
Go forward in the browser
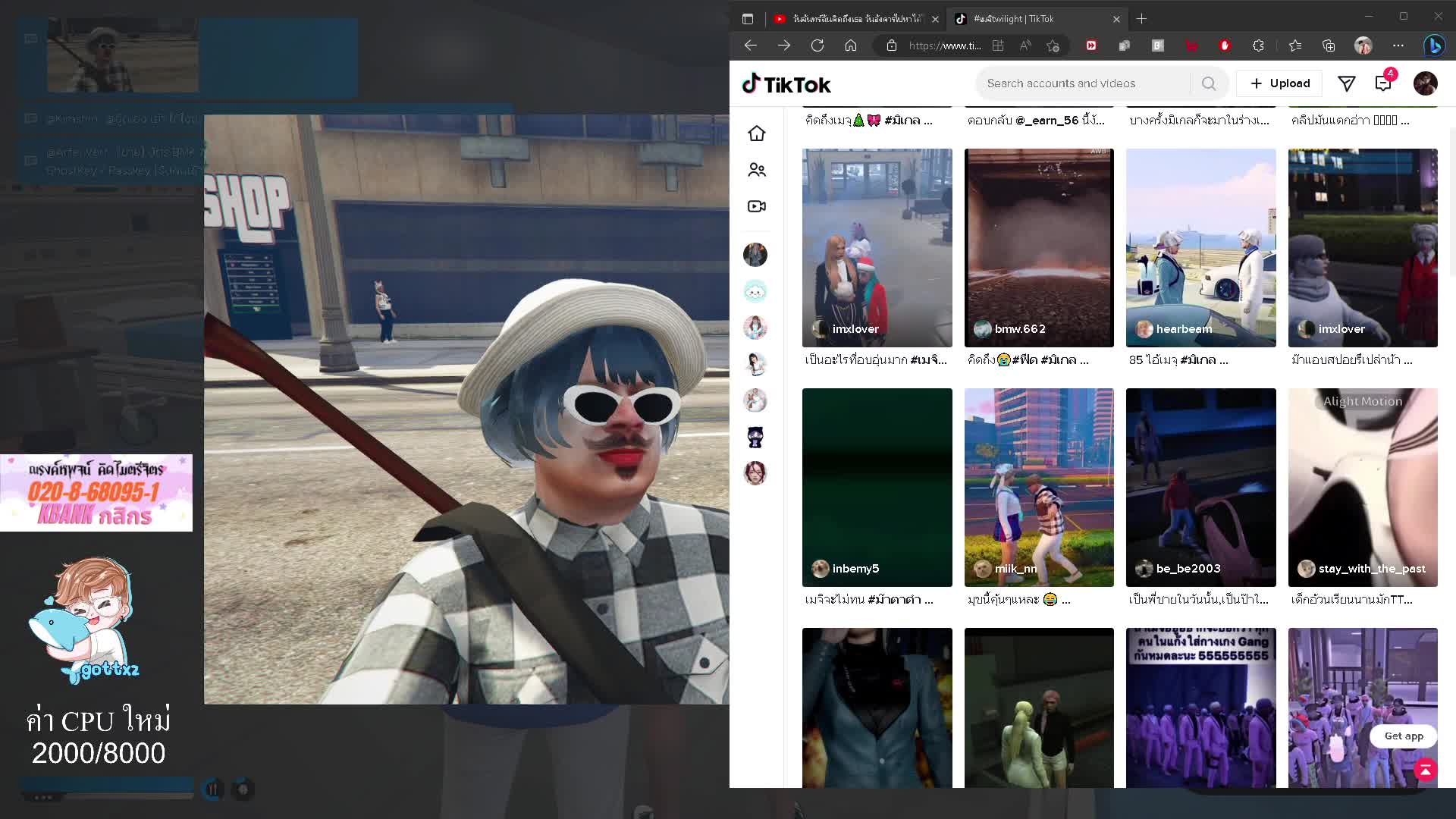coord(784,45)
